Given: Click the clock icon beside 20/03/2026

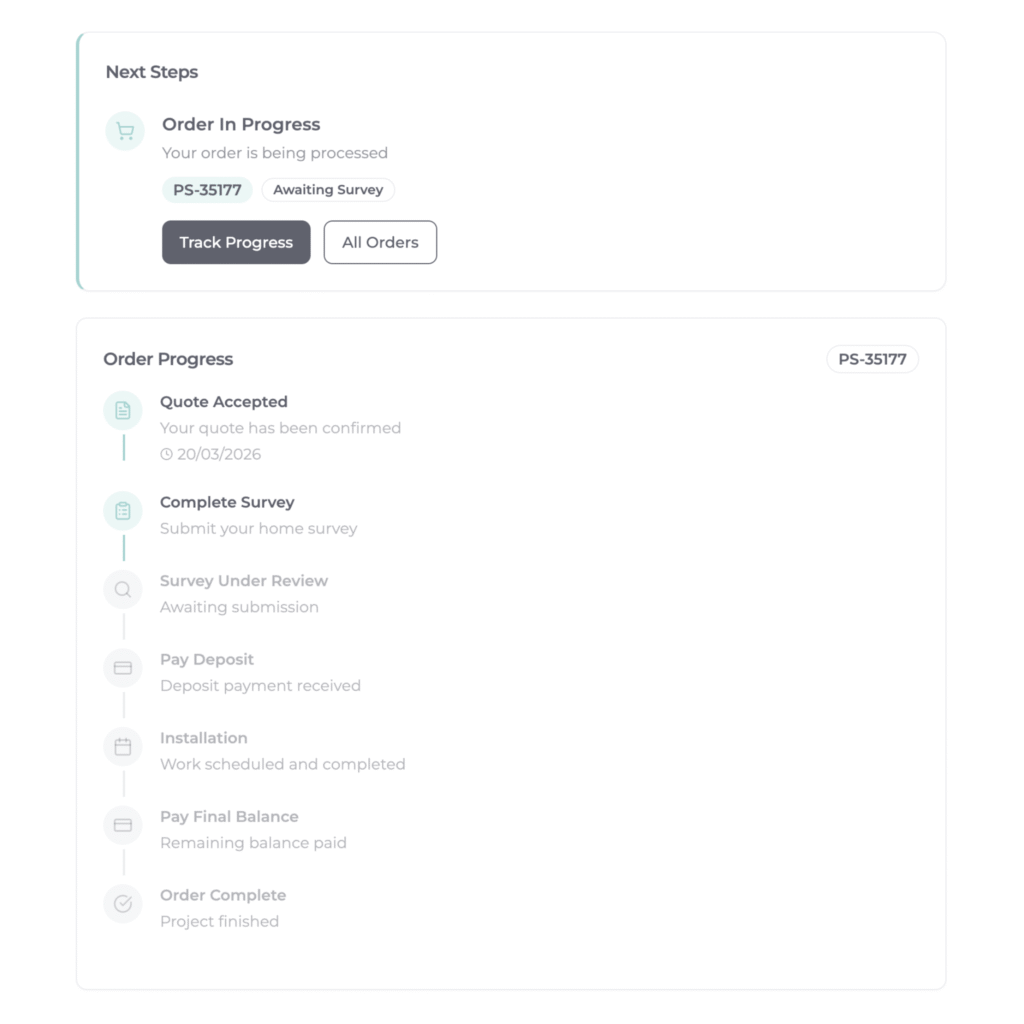Looking at the screenshot, I should point(166,454).
